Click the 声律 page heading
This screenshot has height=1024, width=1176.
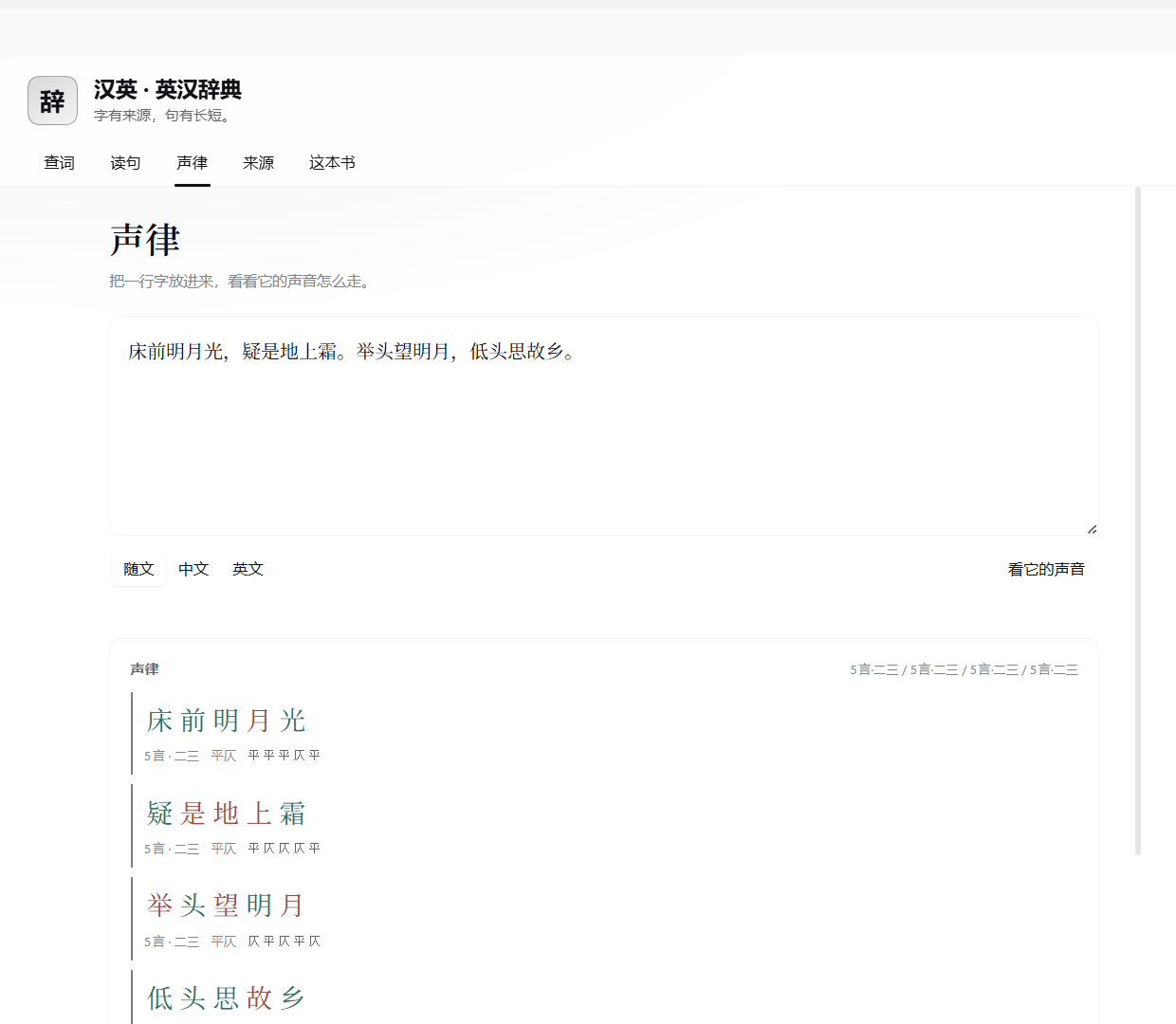(145, 240)
